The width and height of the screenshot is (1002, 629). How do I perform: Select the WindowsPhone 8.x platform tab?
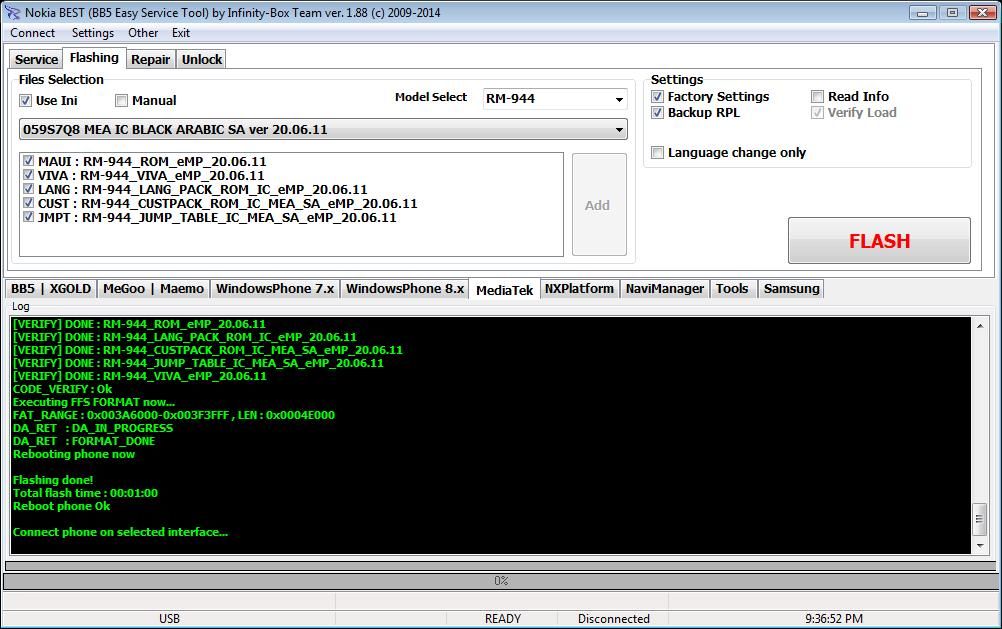(405, 289)
